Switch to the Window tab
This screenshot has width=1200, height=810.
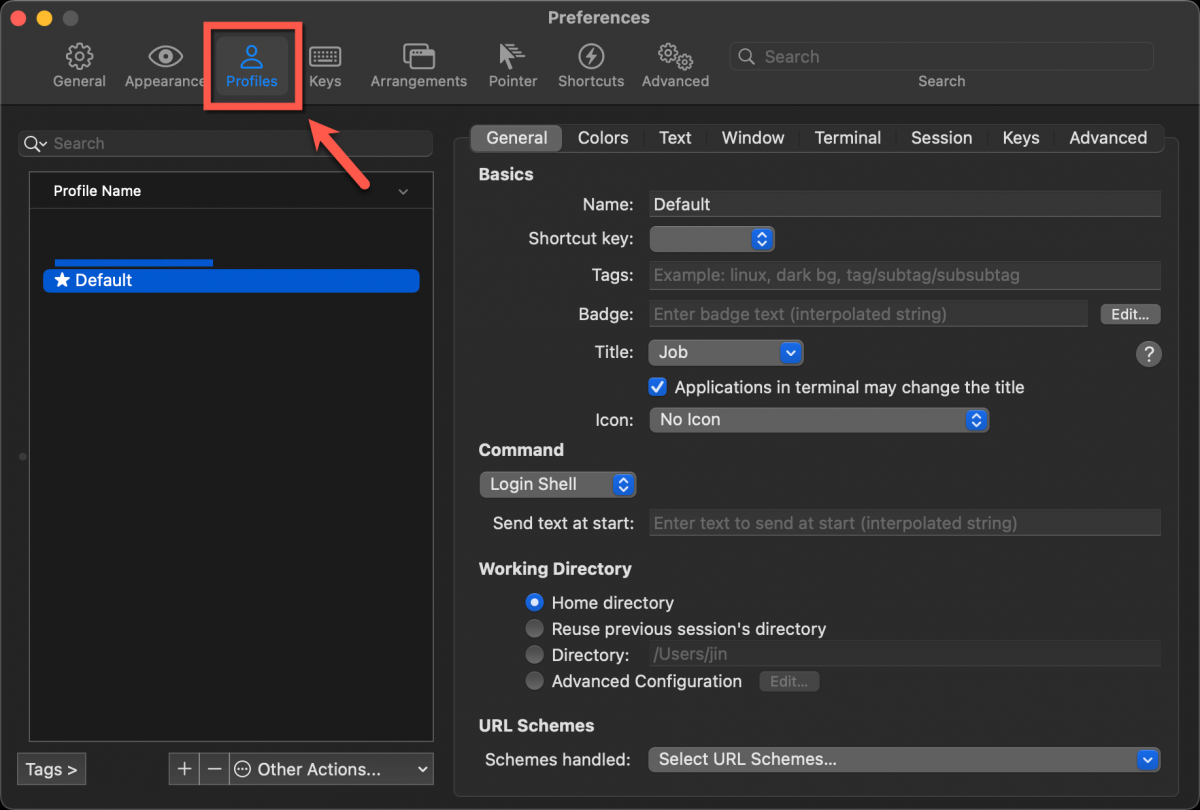753,138
